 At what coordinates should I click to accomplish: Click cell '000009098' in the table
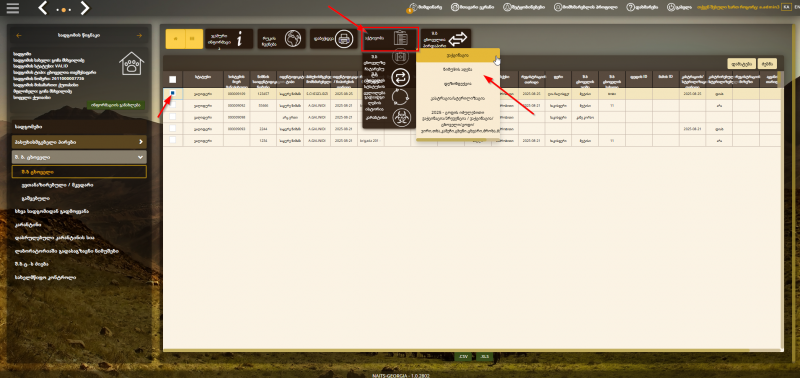coord(237,117)
